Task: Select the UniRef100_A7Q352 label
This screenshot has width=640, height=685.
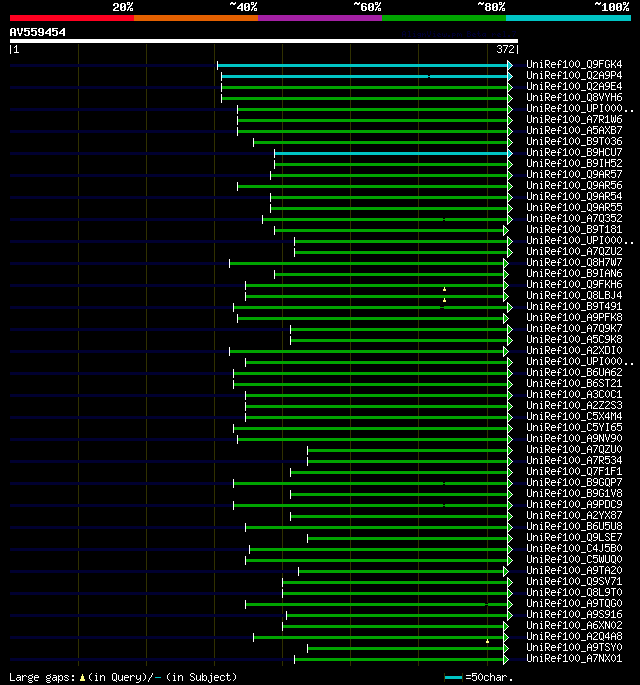Action: tap(574, 218)
